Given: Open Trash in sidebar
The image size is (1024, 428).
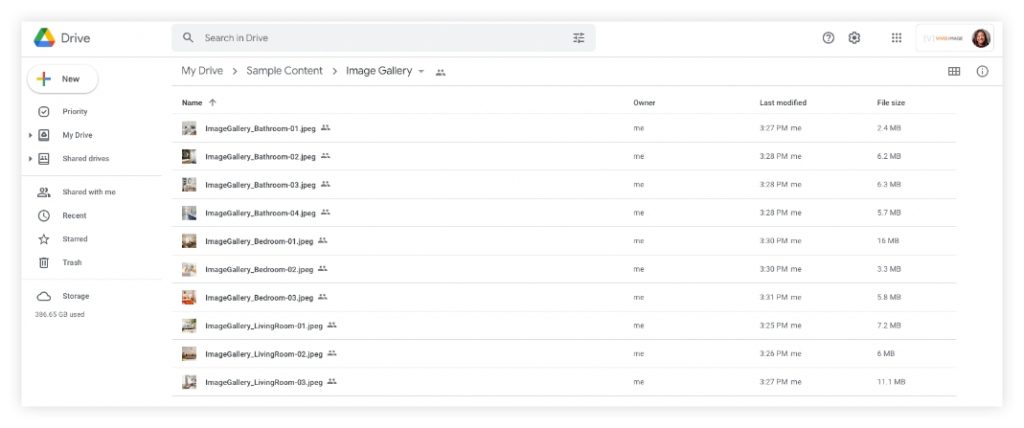Looking at the screenshot, I should (71, 263).
